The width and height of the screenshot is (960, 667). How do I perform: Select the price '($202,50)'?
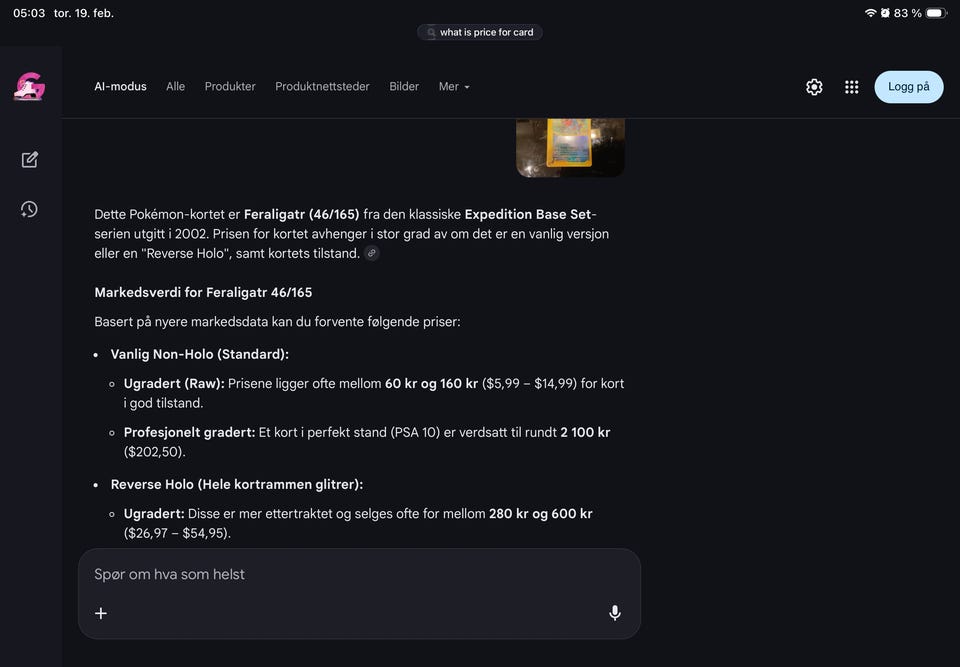[x=154, y=452]
